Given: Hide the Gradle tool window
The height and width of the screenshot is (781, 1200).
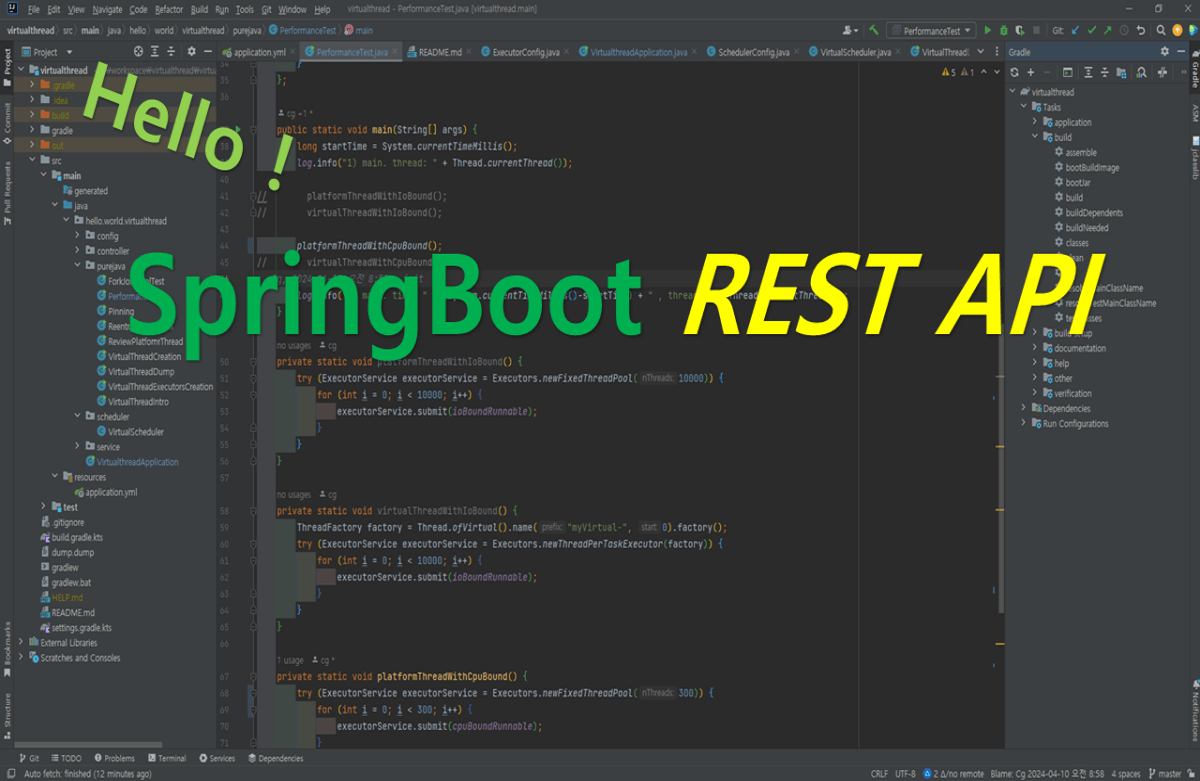Looking at the screenshot, I should tap(1181, 51).
